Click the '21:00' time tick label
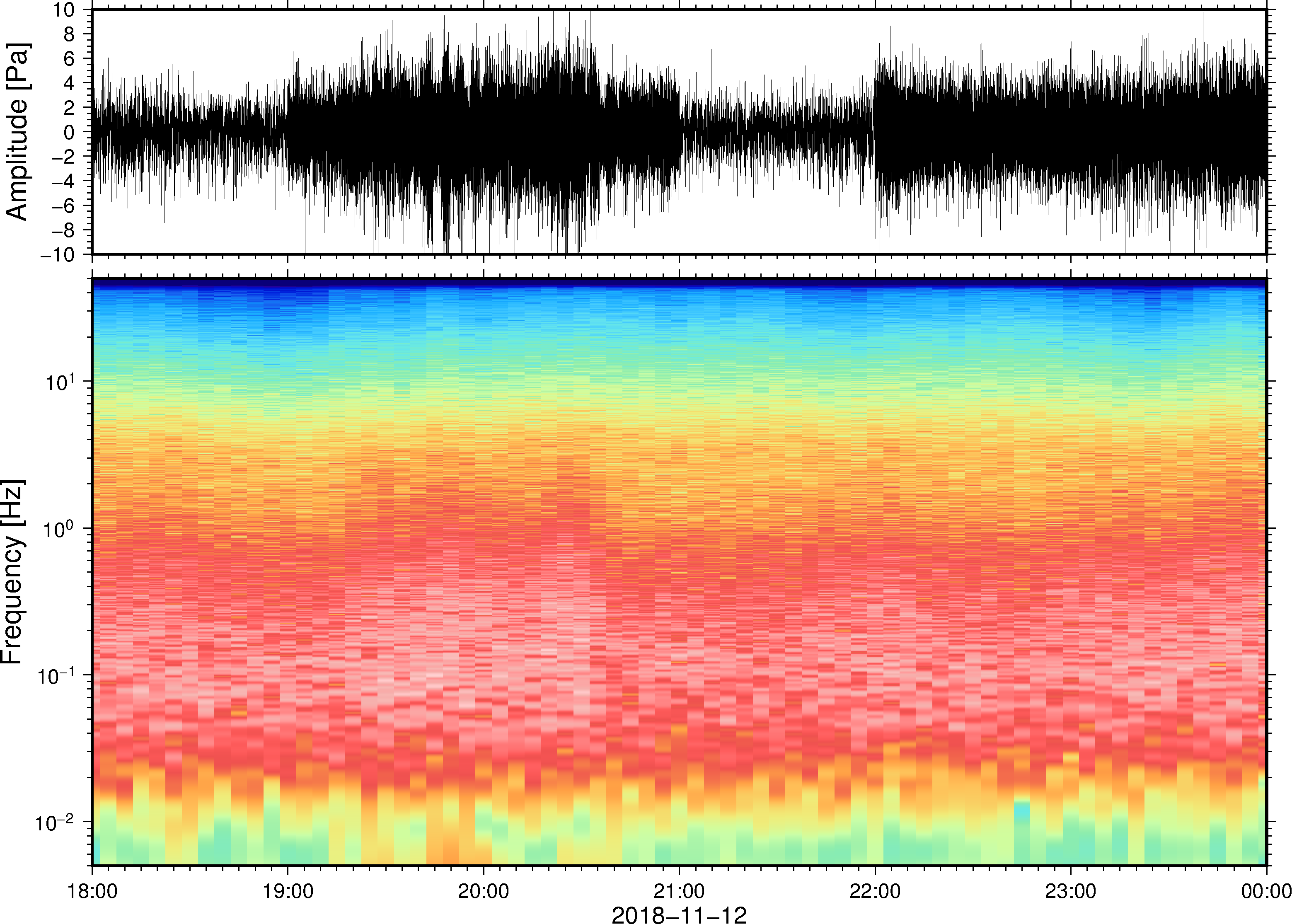 click(x=679, y=891)
